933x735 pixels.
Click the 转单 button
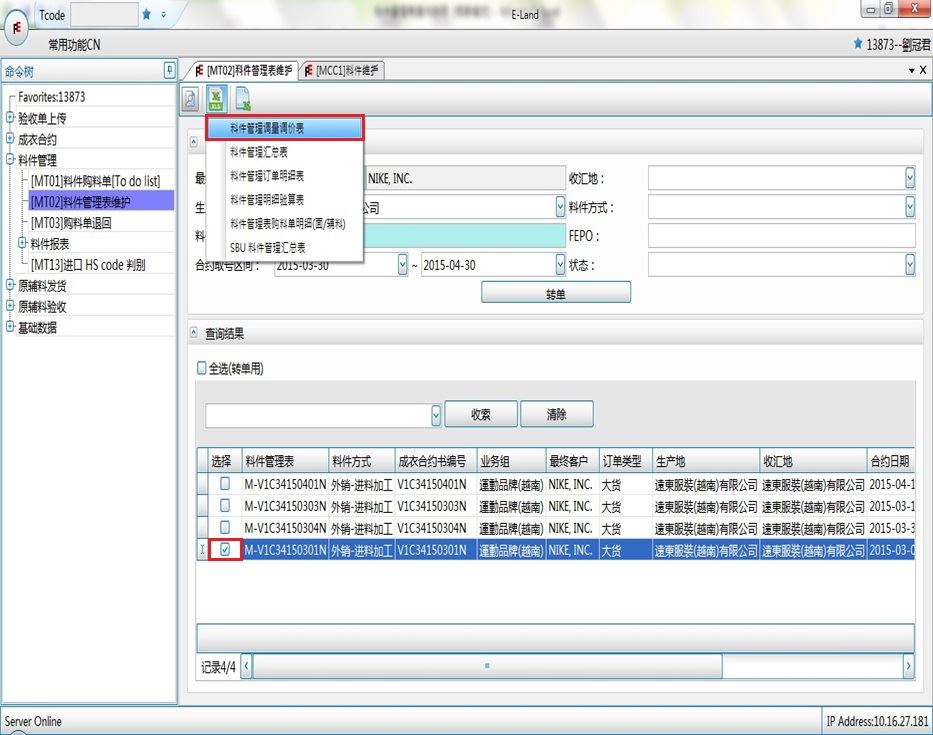tap(556, 293)
